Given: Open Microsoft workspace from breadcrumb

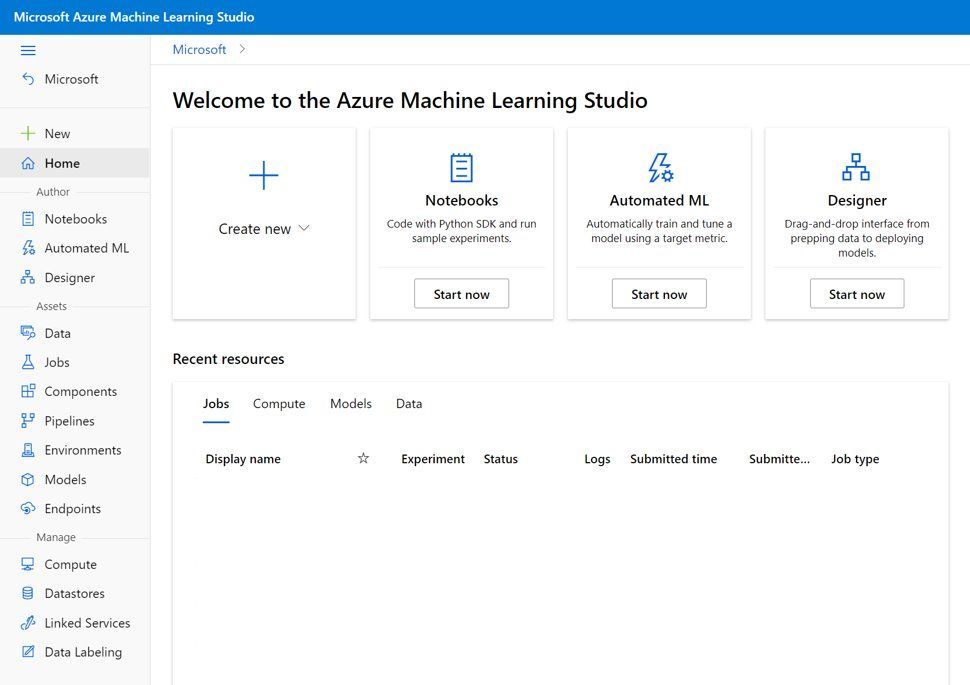Looking at the screenshot, I should (x=199, y=48).
